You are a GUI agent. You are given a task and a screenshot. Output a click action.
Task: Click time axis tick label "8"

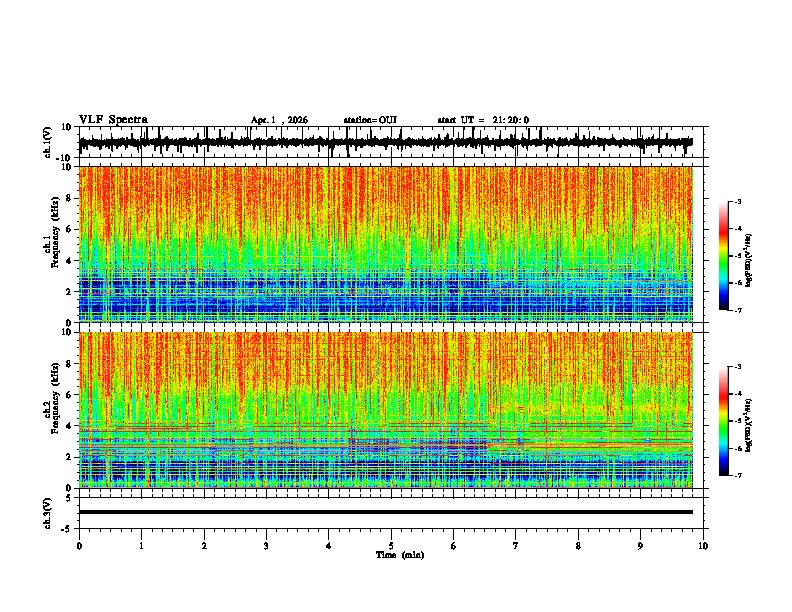(x=578, y=546)
